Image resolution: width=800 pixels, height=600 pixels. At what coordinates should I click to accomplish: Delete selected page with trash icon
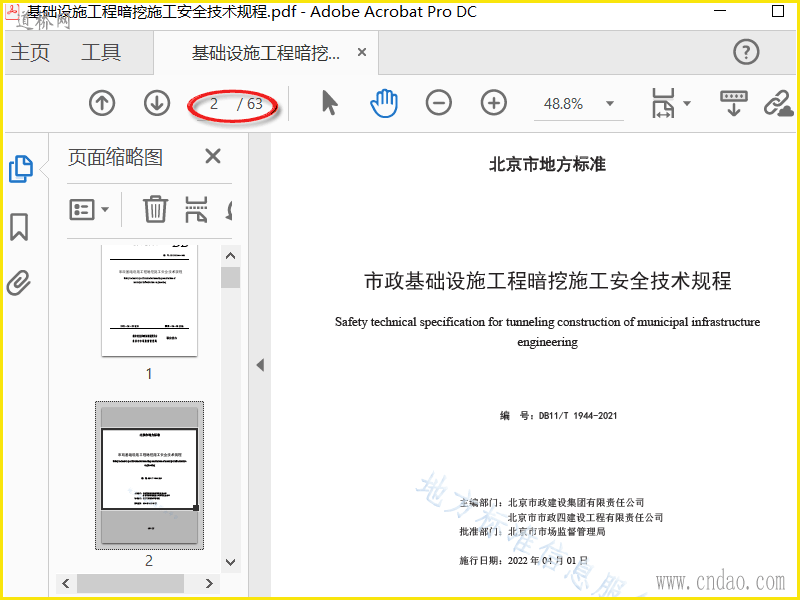point(155,209)
